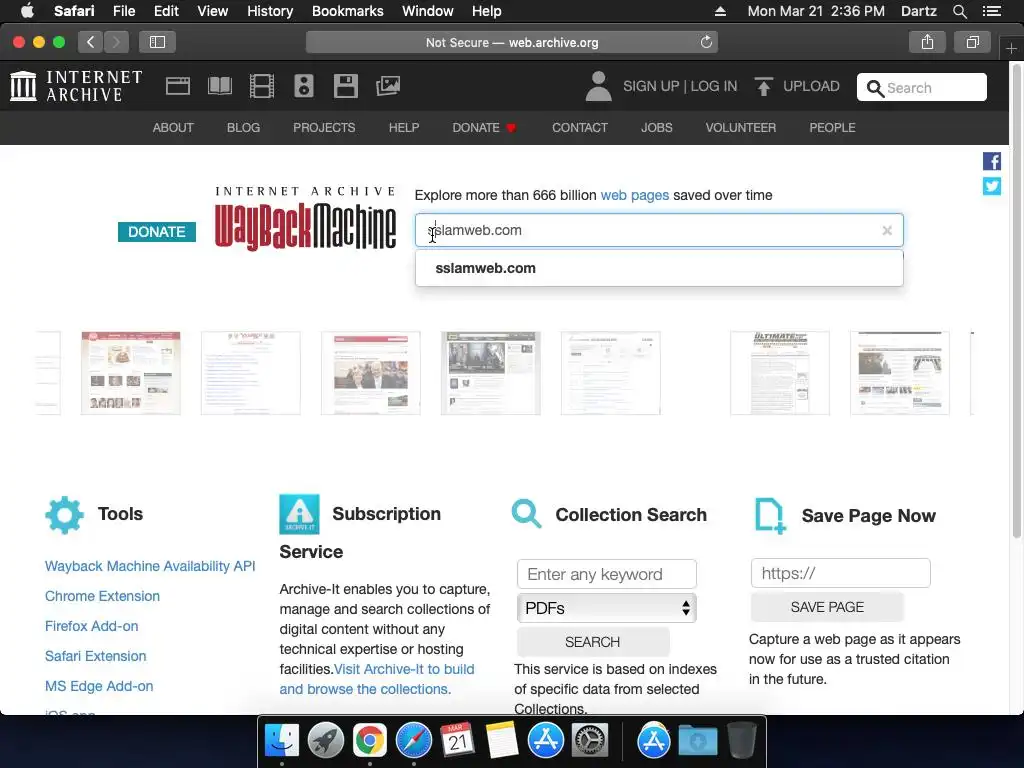1024x768 pixels.
Task: Open Spotlight search in menu bar
Action: tap(959, 11)
